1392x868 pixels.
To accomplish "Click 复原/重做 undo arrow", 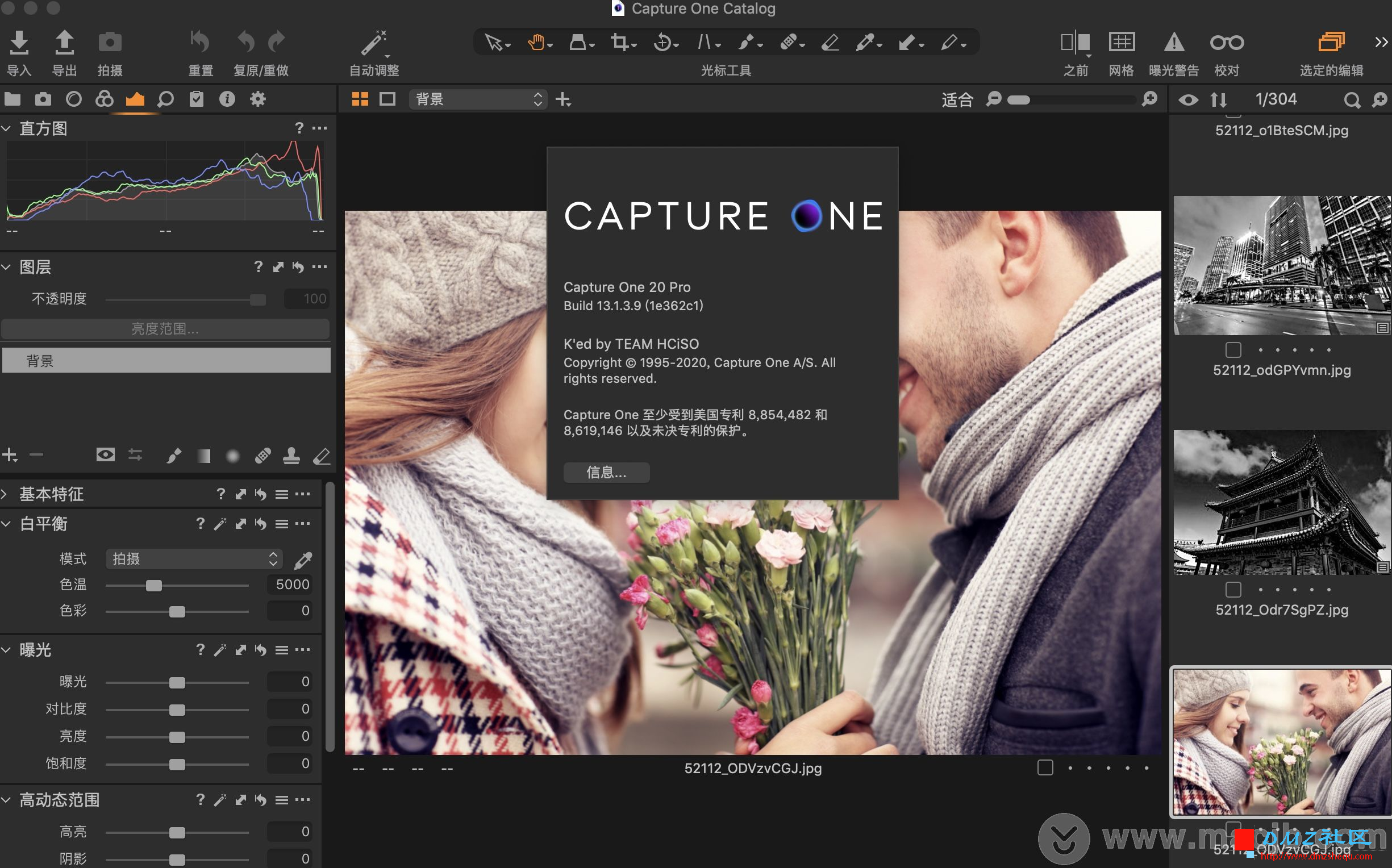I will tap(245, 42).
